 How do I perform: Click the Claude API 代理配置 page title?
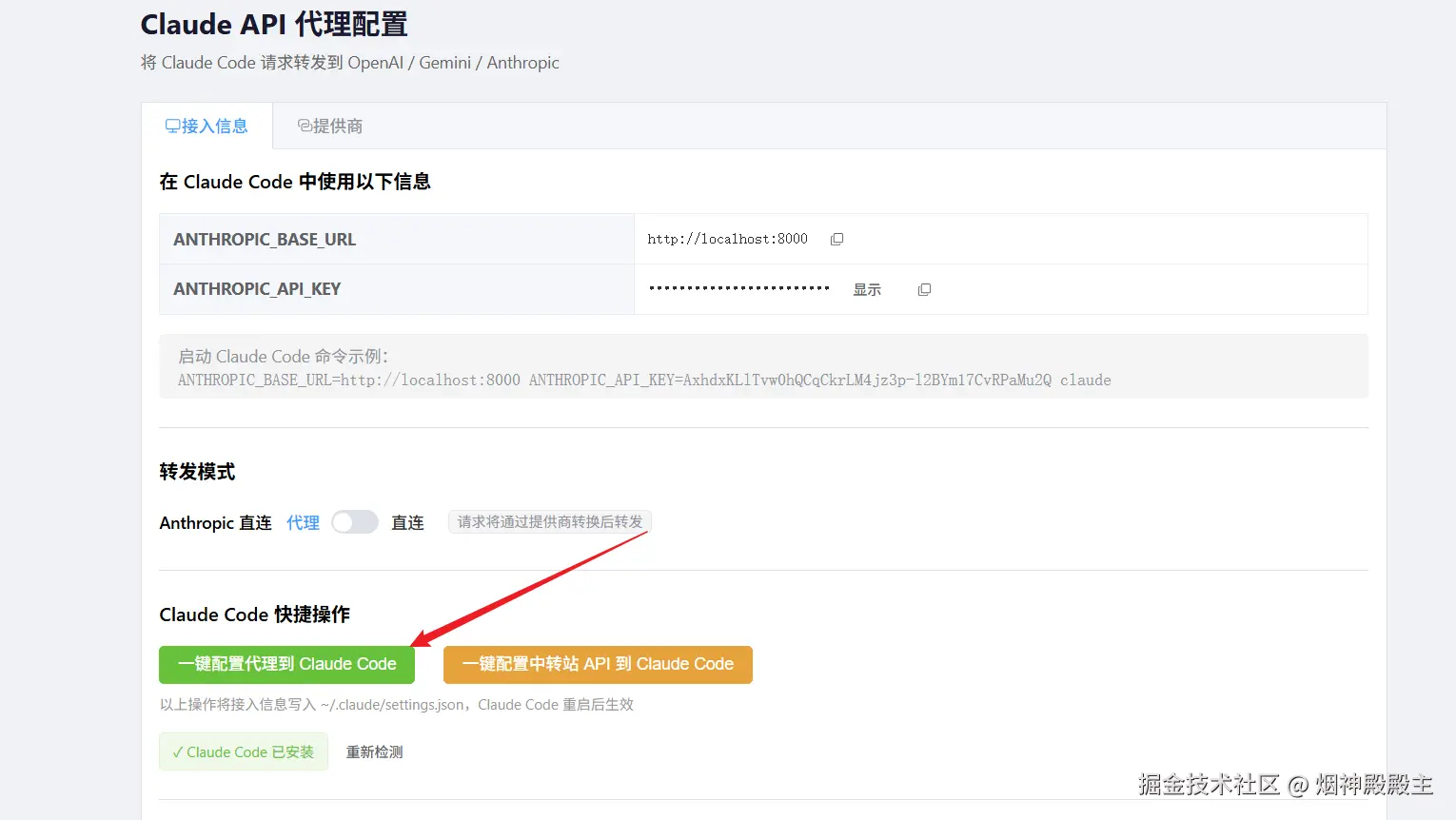[274, 24]
